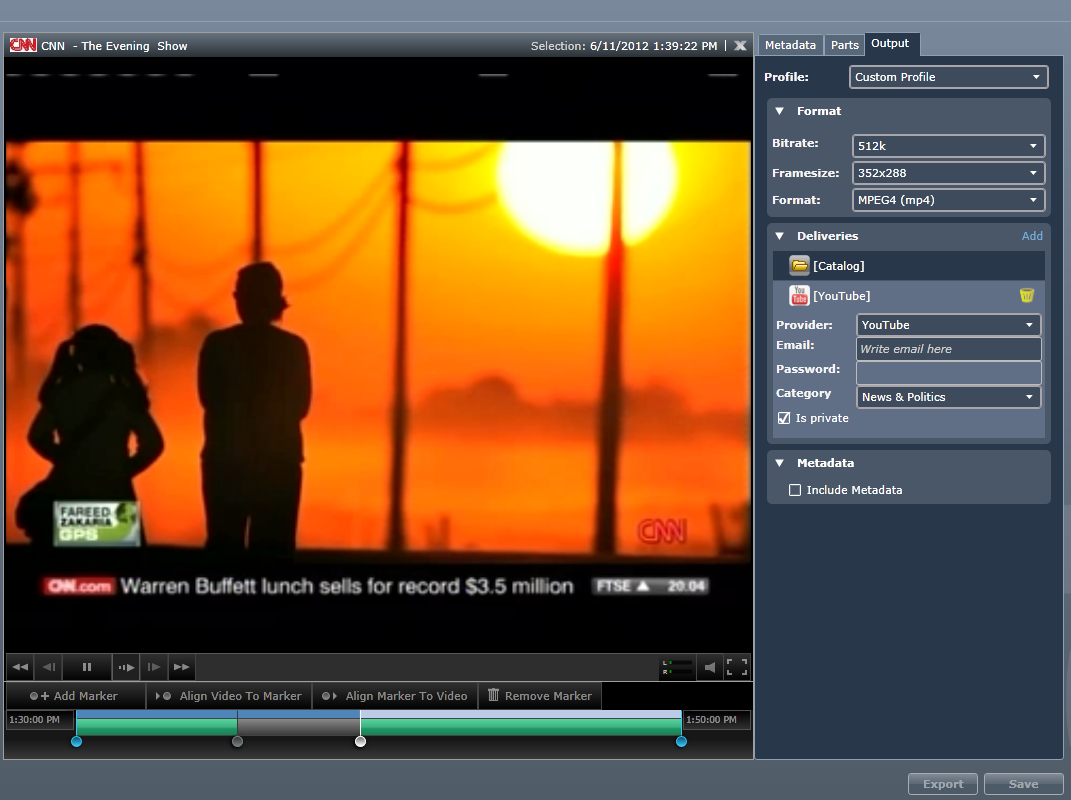
Task: Click Add link in Deliveries section
Action: pyautogui.click(x=1032, y=236)
